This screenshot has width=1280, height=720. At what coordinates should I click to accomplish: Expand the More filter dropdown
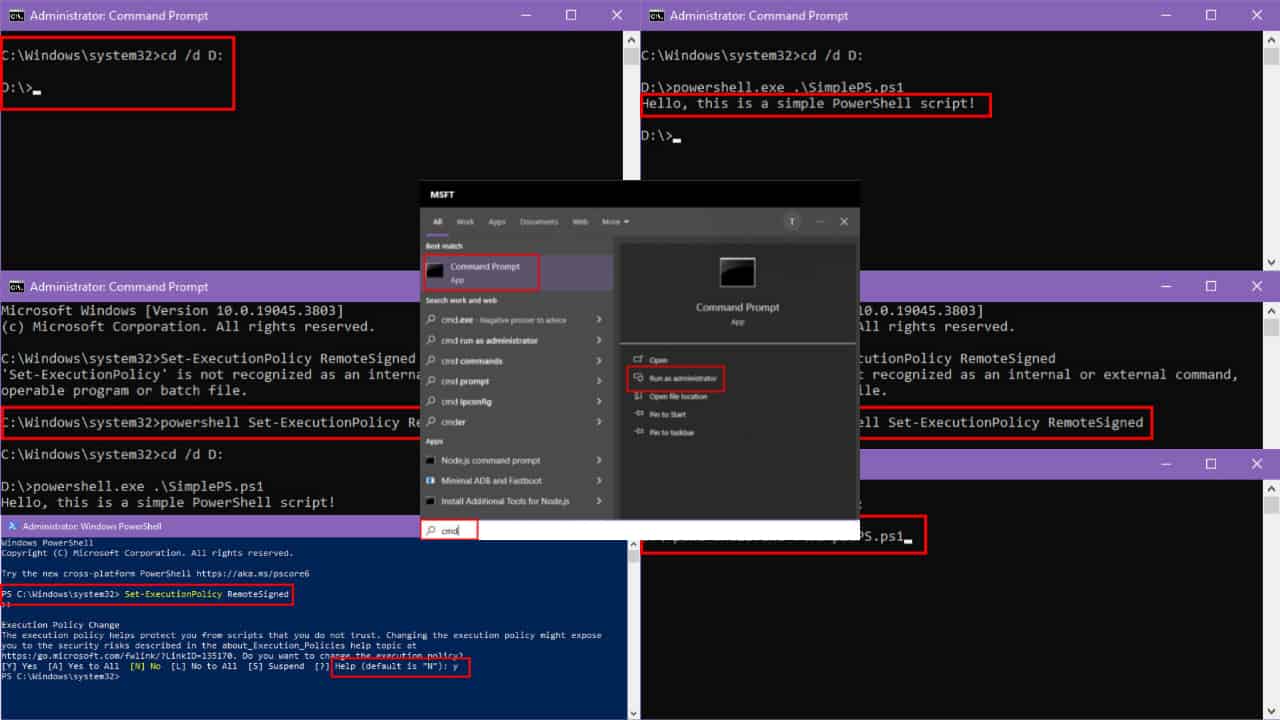(x=615, y=221)
